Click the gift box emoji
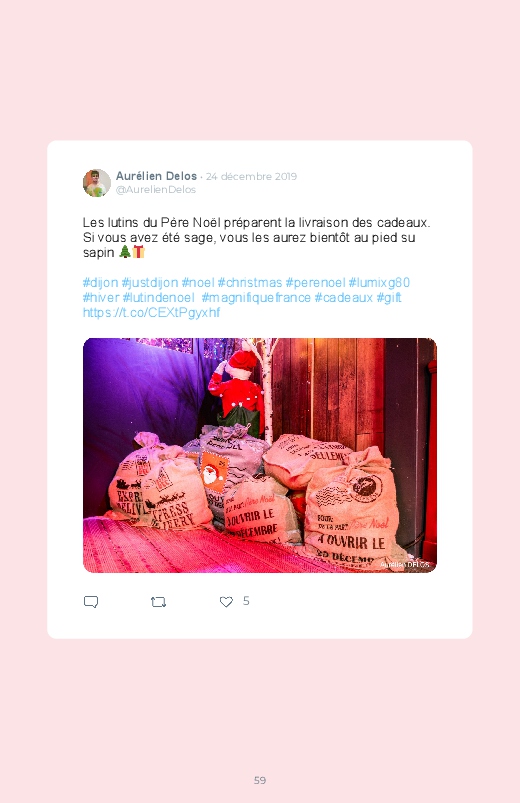Screen dimensions: 520x803 (x=138, y=252)
